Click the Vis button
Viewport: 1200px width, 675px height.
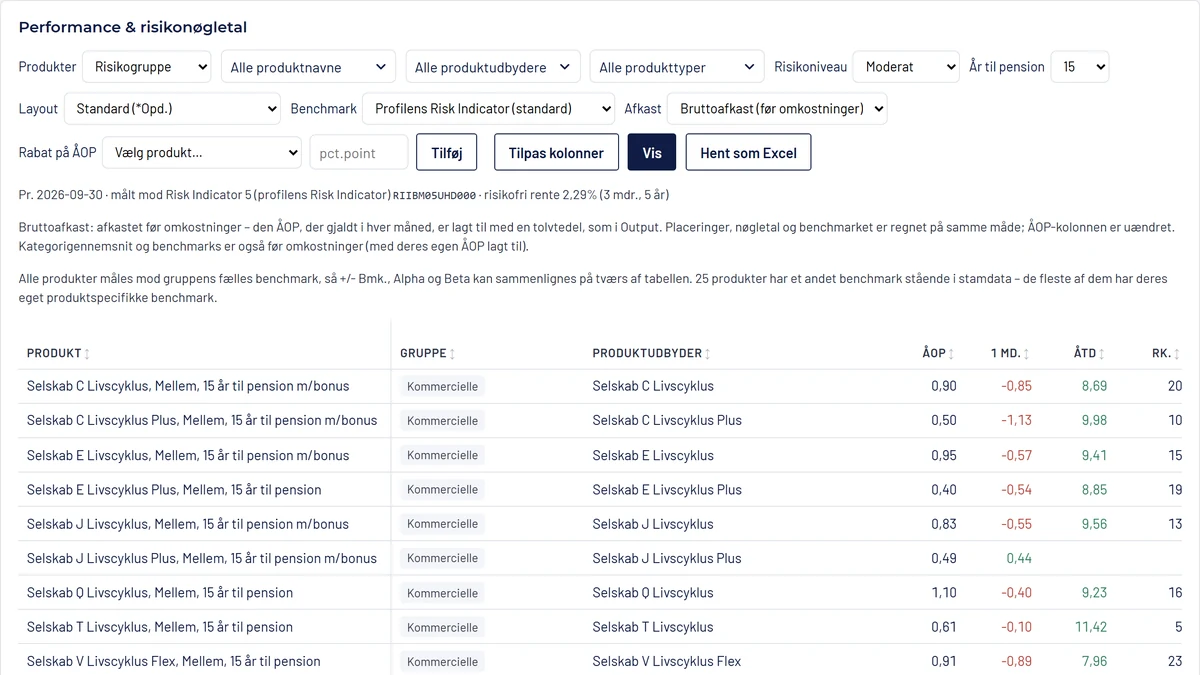(652, 153)
